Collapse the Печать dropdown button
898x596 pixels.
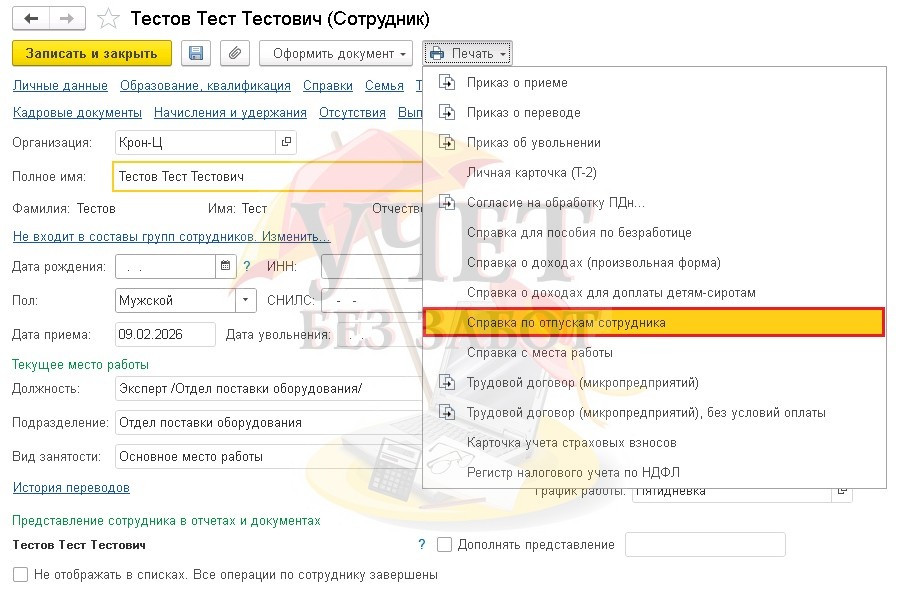(x=468, y=53)
